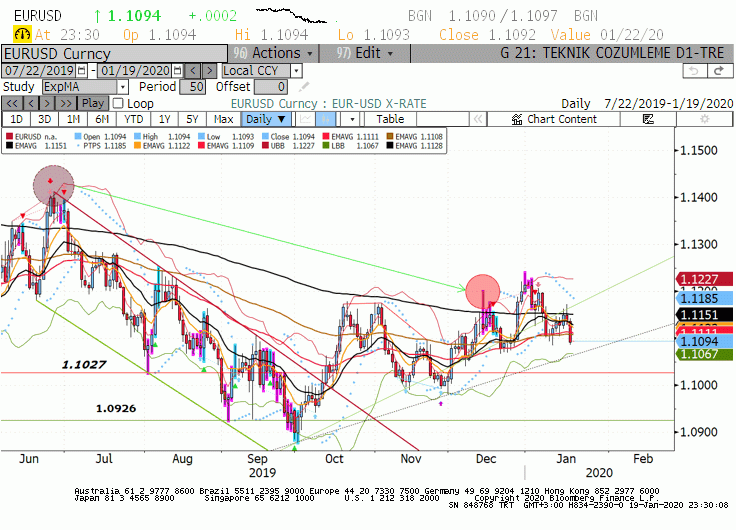Click the undo arrow button
This screenshot has width=736, height=530.
[x=694, y=71]
